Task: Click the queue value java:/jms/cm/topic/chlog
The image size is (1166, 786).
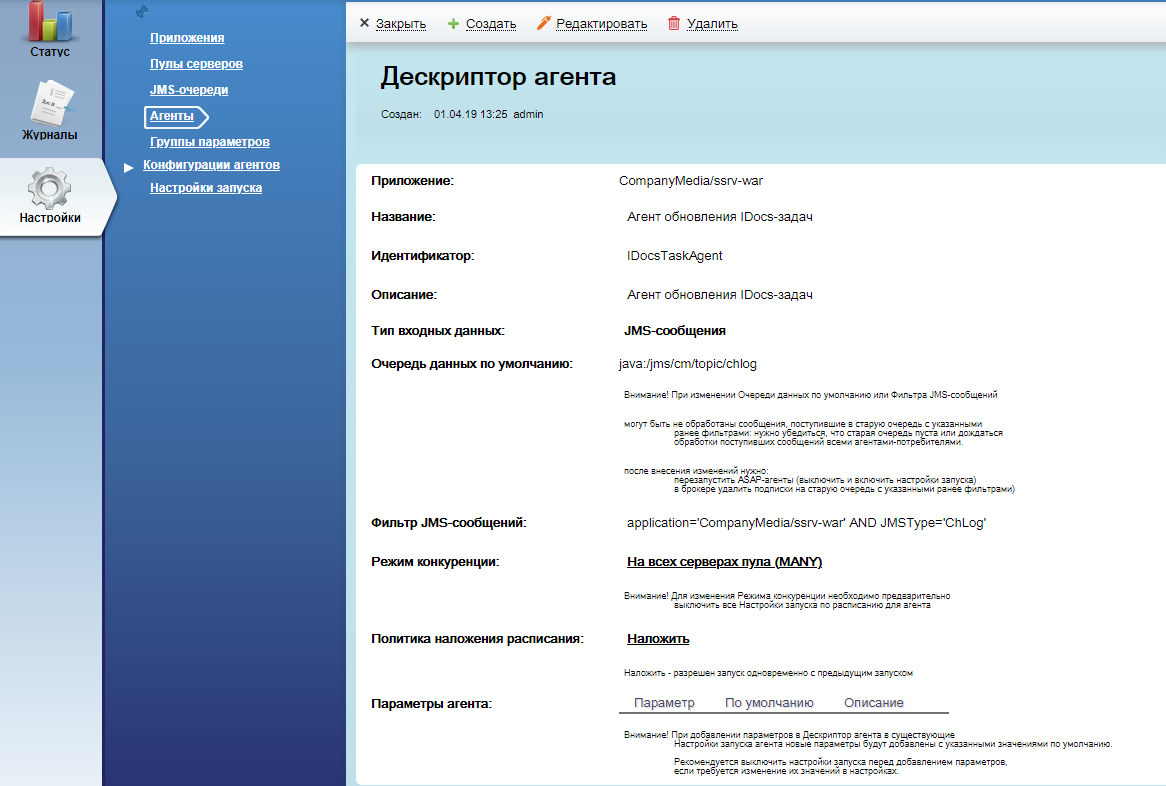Action: pyautogui.click(x=688, y=364)
